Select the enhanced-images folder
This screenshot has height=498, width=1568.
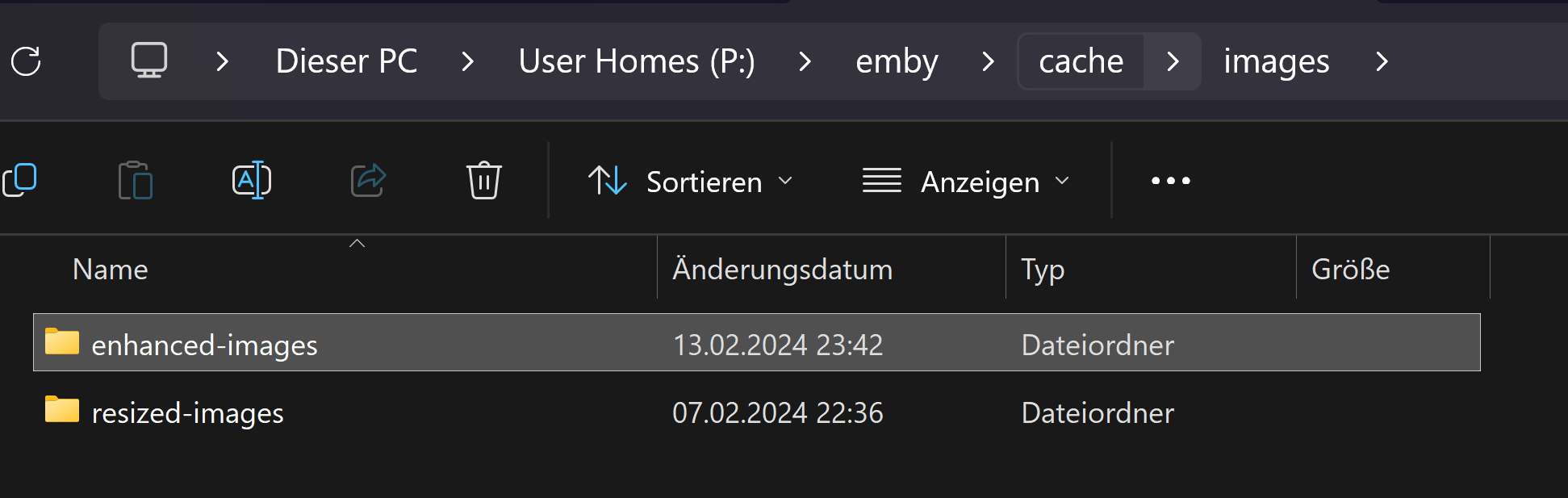pos(204,345)
